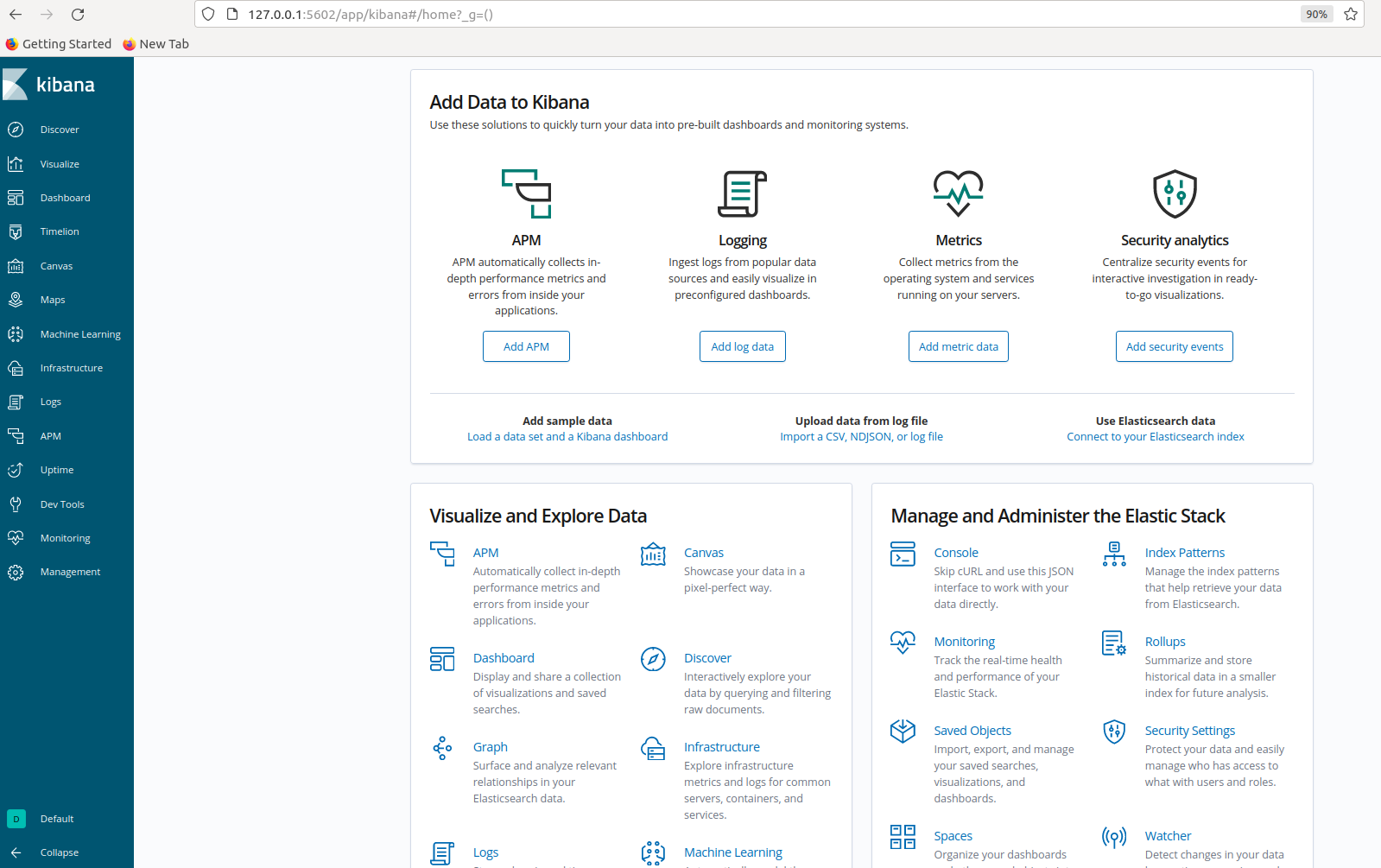Open the Logs icon in sidebar
This screenshot has height=868, width=1381.
[x=16, y=402]
